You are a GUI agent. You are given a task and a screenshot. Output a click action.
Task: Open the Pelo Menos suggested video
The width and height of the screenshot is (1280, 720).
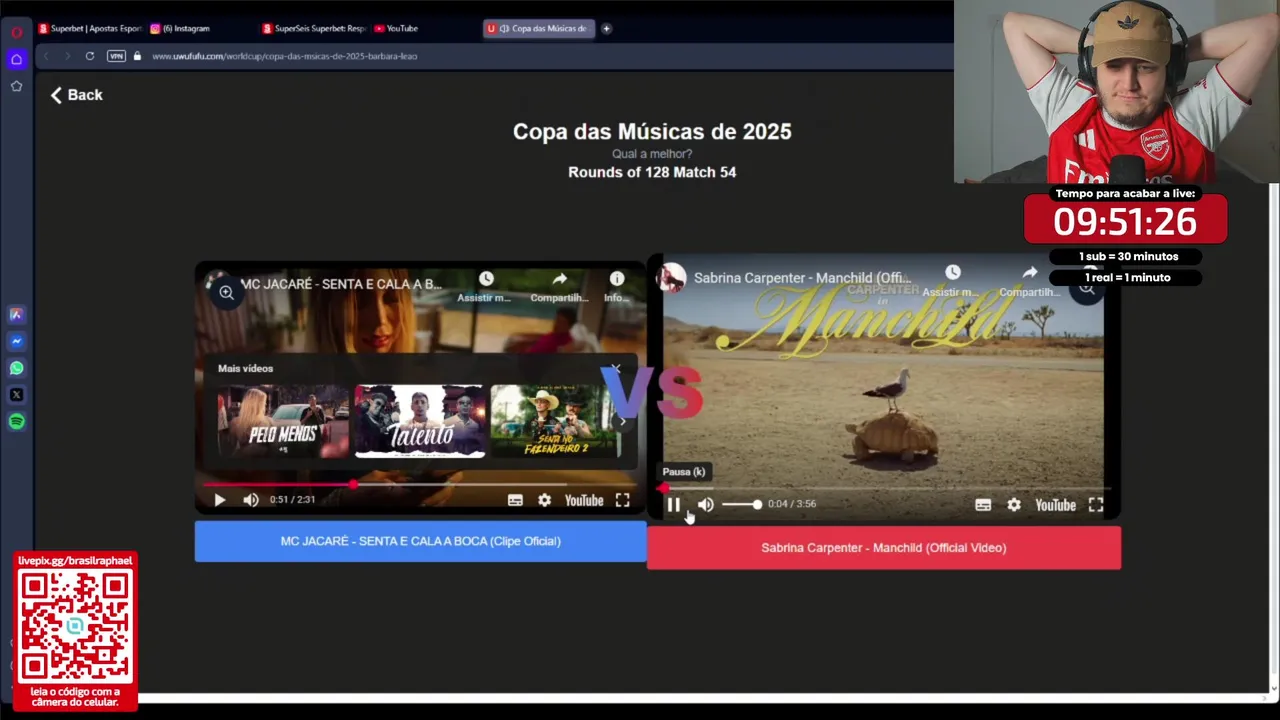(283, 421)
